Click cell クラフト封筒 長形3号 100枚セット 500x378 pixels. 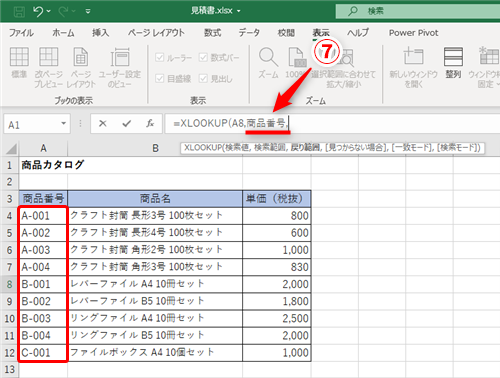click(155, 216)
